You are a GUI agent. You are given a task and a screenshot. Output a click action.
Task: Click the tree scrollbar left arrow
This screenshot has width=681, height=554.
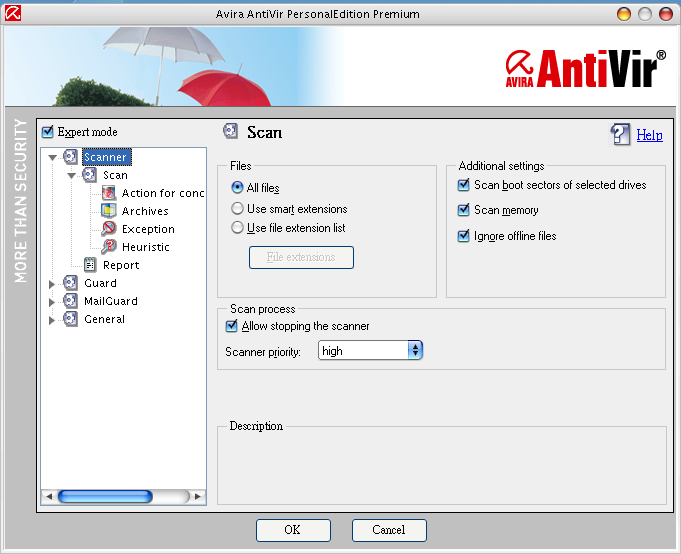[49, 496]
